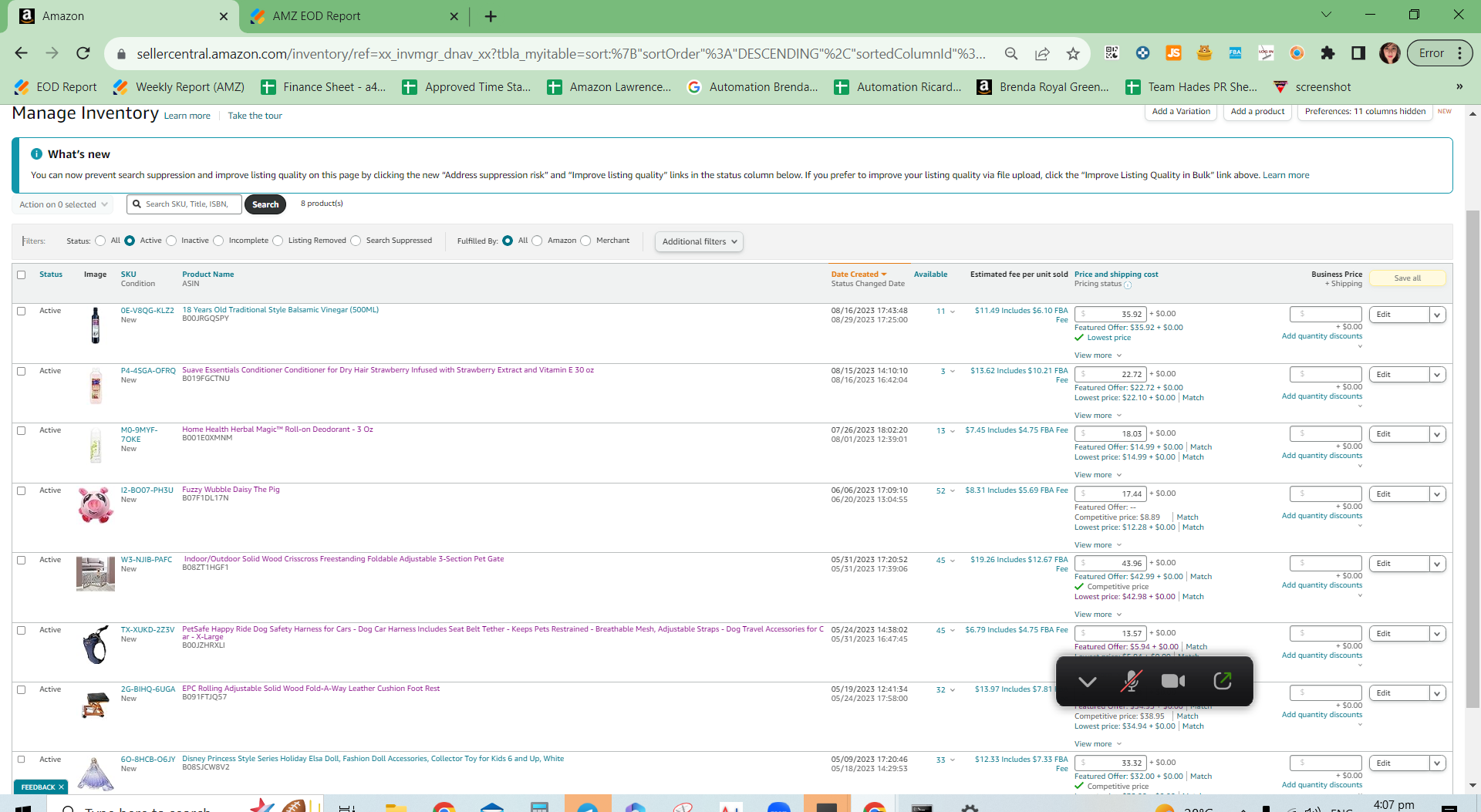Open the Fuzzy Wubble pig thumbnail
The width and height of the screenshot is (1481, 812).
coord(96,505)
